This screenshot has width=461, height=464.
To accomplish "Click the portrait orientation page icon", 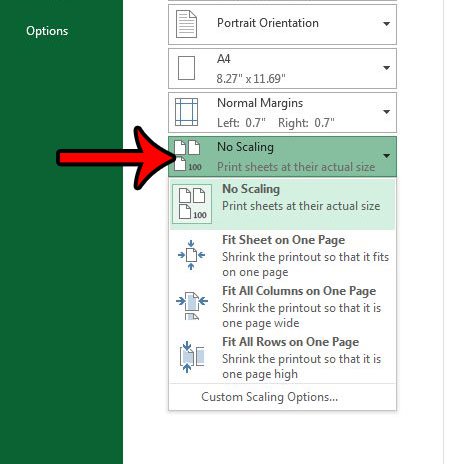I will coord(186,24).
